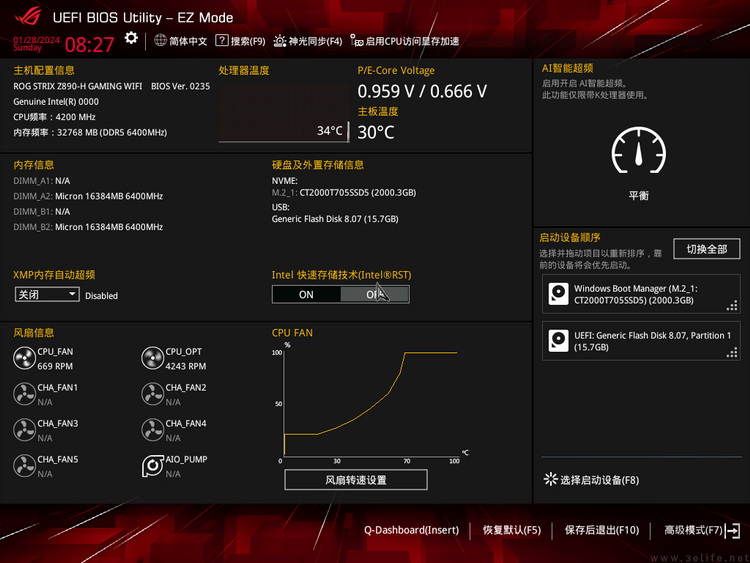The height and width of the screenshot is (563, 750).
Task: Click the Advanced Mode exit arrow icon
Action: [733, 530]
